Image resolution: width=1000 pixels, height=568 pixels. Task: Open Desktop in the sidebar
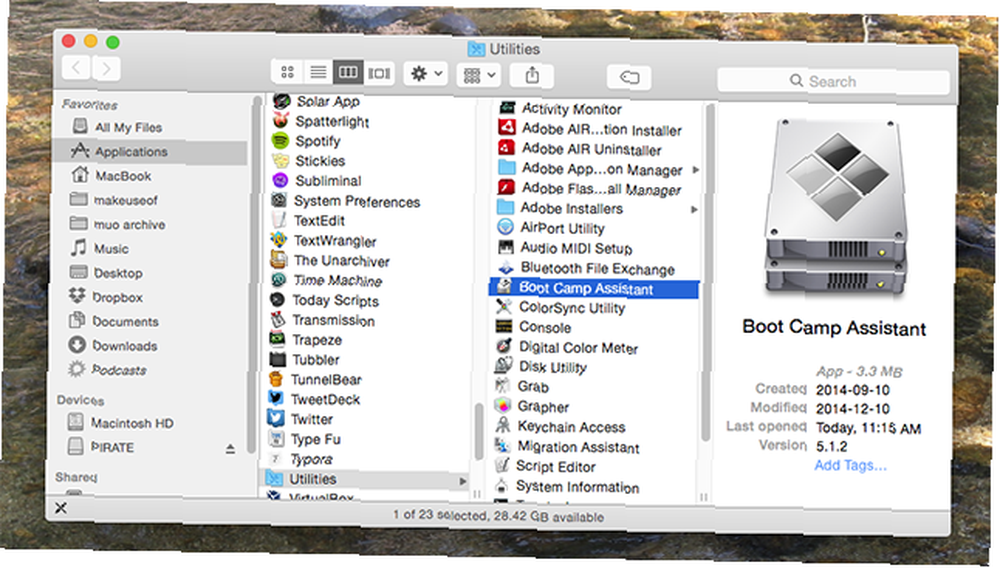(118, 273)
